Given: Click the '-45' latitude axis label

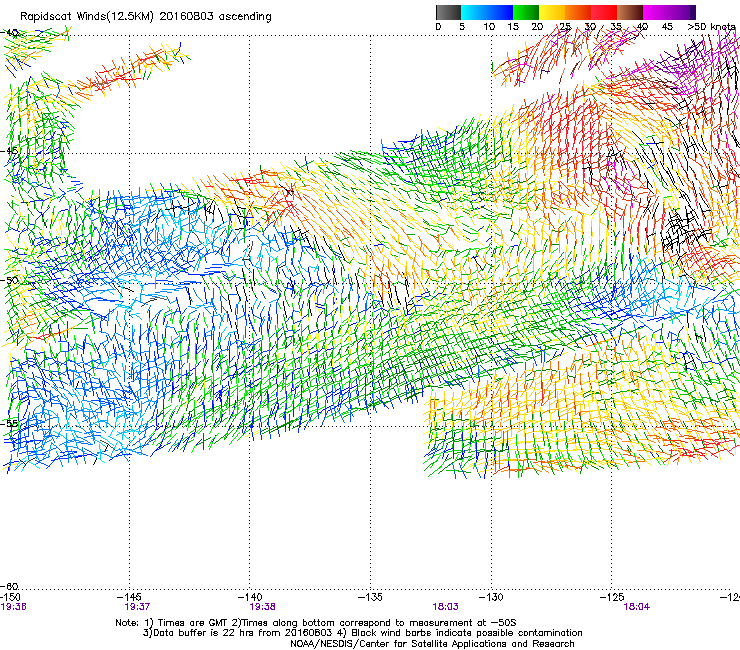Looking at the screenshot, I should tap(9, 151).
